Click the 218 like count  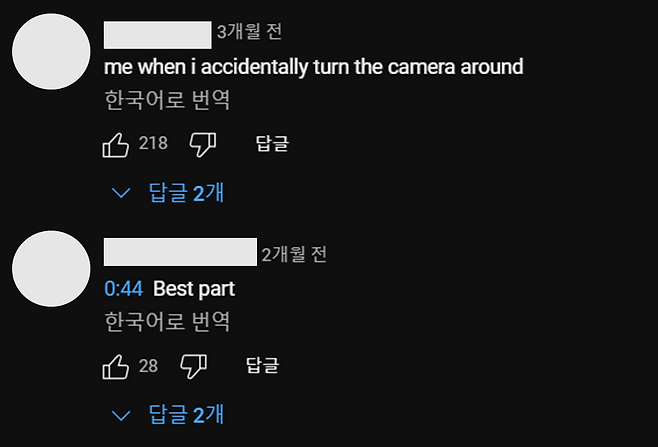pyautogui.click(x=153, y=145)
